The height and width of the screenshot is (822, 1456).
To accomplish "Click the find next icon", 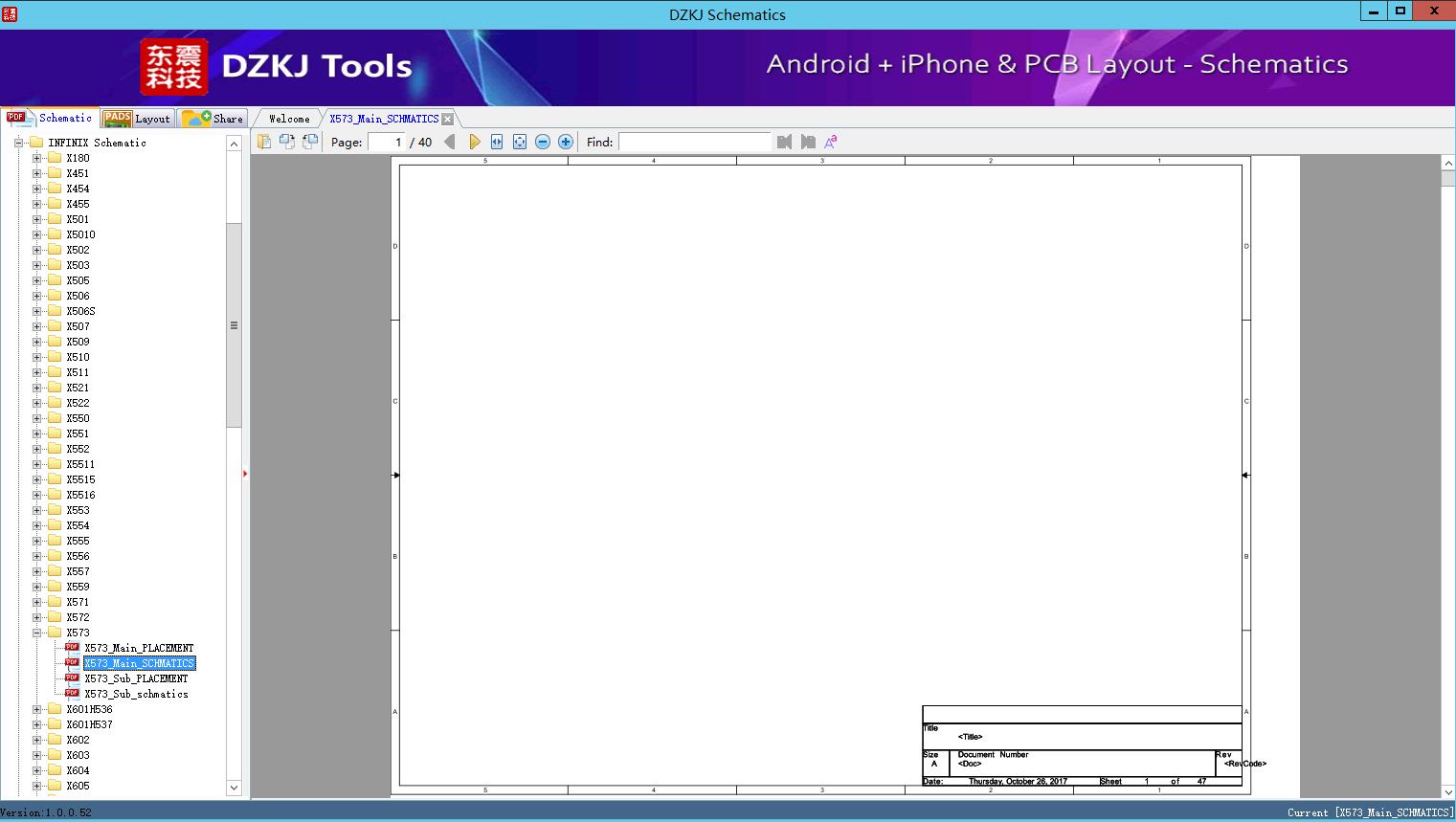I will tap(808, 142).
